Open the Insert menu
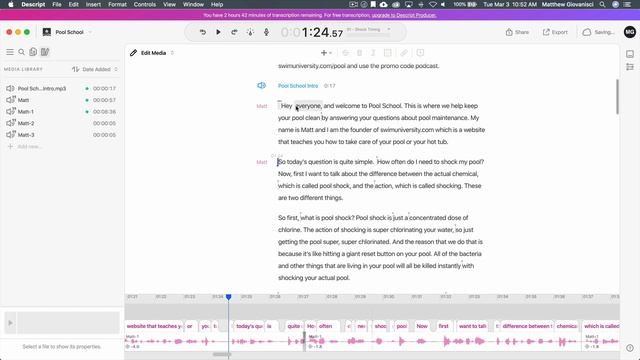This screenshot has height=360, width=640. click(x=93, y=4)
